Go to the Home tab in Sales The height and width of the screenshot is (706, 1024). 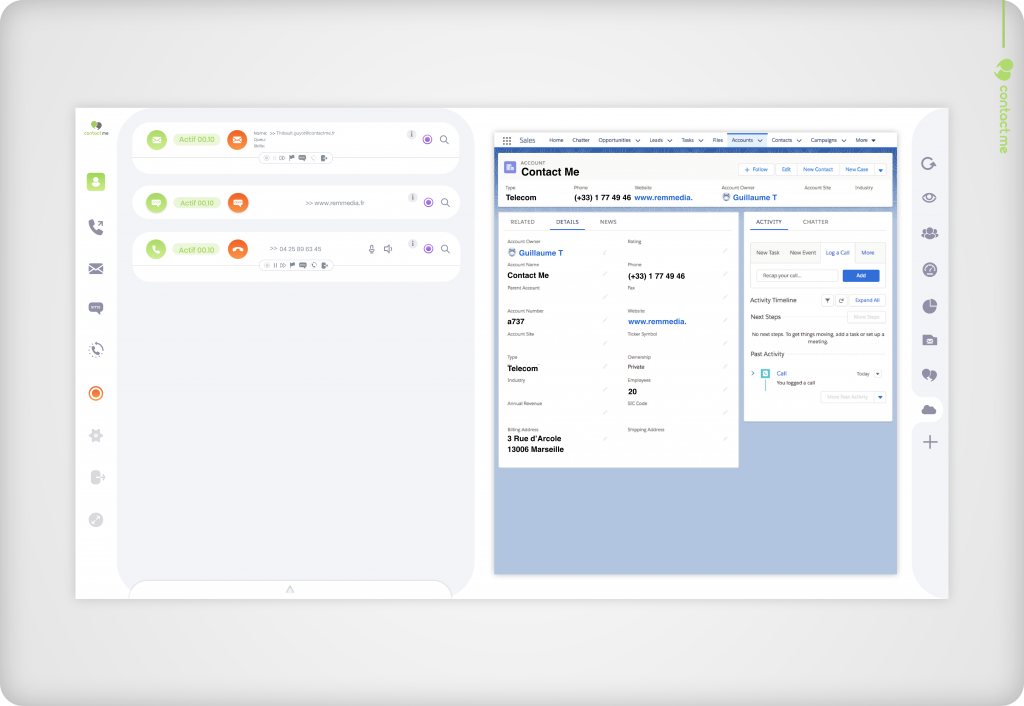pos(556,140)
